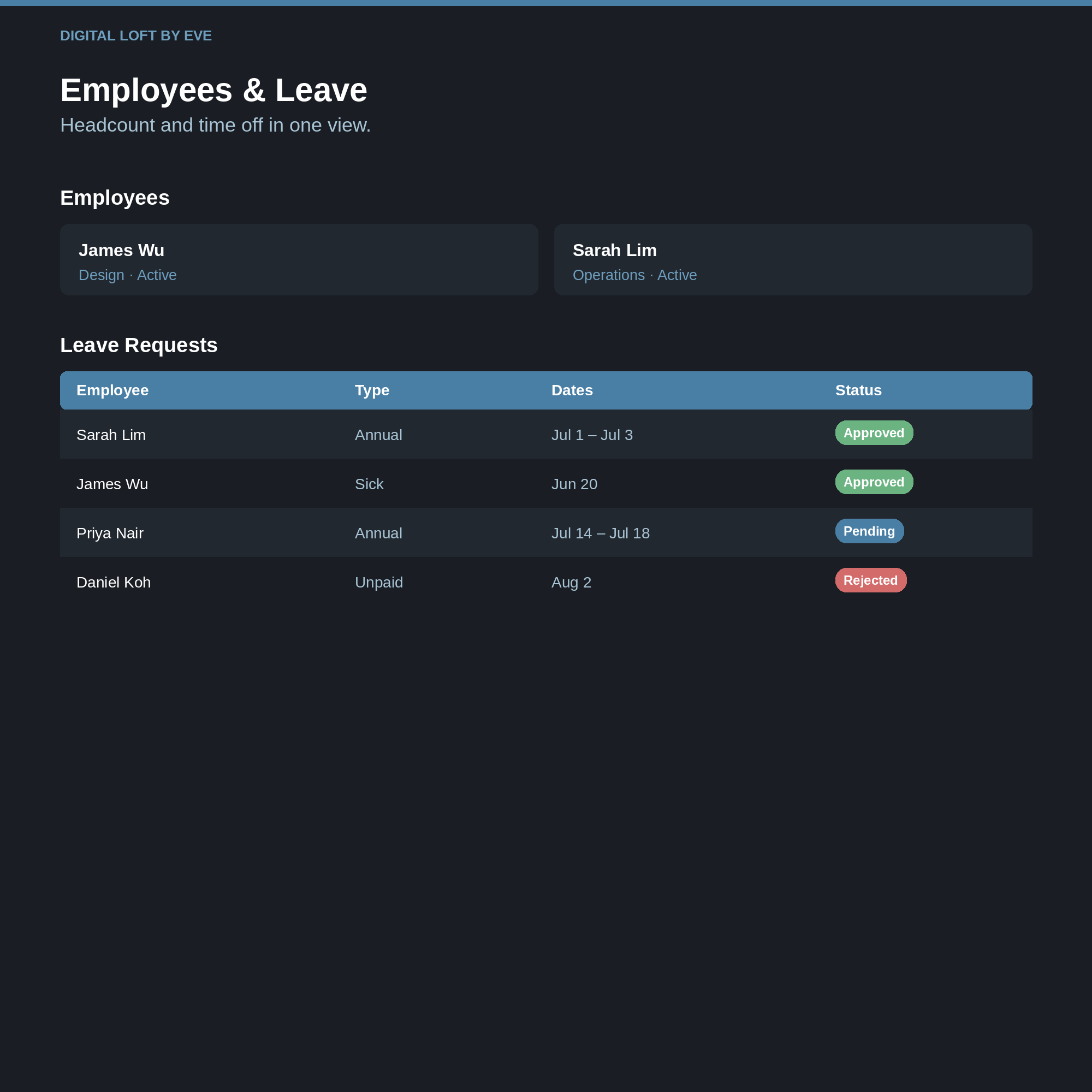
Task: Click the 'Headcount and time off in one view.' subtitle
Action: tap(215, 125)
